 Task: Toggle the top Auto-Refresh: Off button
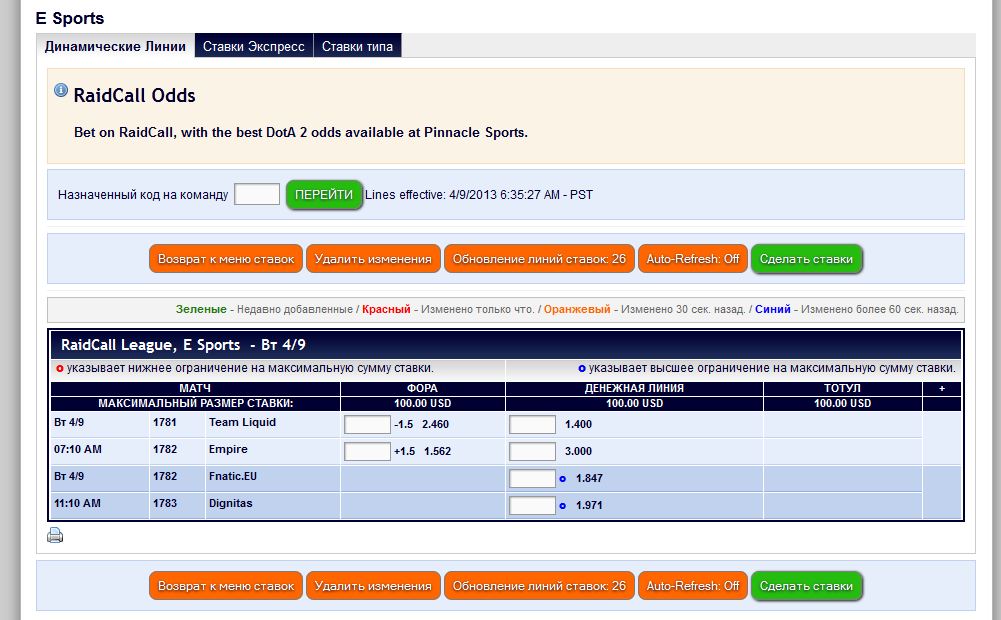[693, 259]
